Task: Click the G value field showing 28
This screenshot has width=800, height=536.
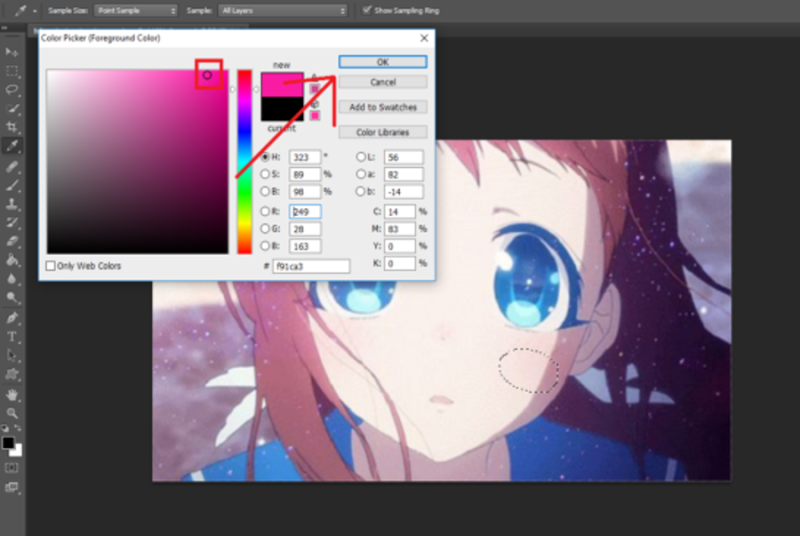Action: [x=305, y=229]
